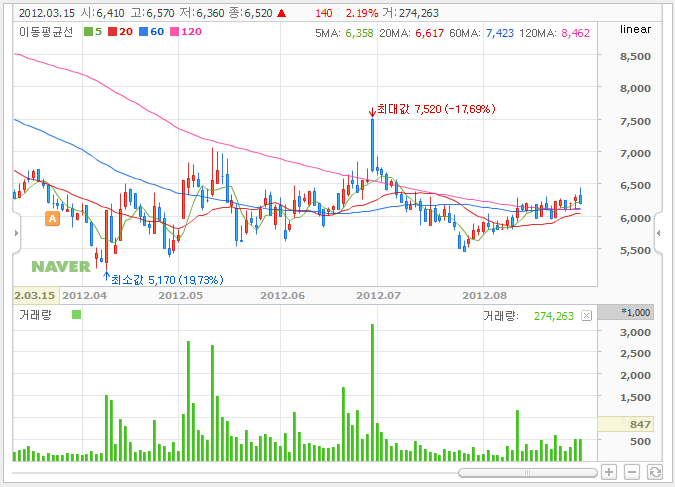Click the 2012.07 axis date label
Viewport: 675px width, 487px height.
pos(378,295)
